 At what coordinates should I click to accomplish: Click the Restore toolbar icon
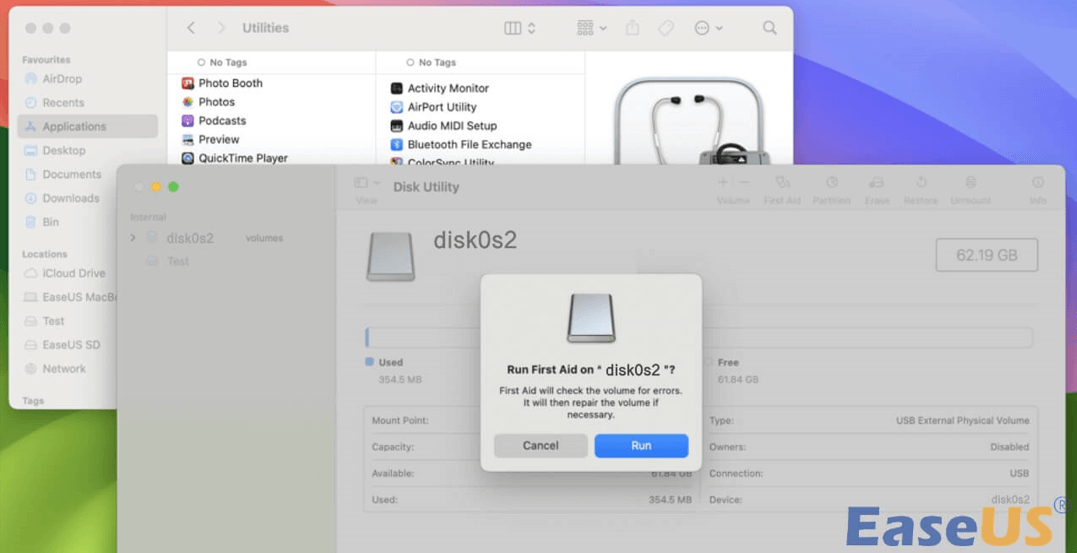click(x=921, y=184)
